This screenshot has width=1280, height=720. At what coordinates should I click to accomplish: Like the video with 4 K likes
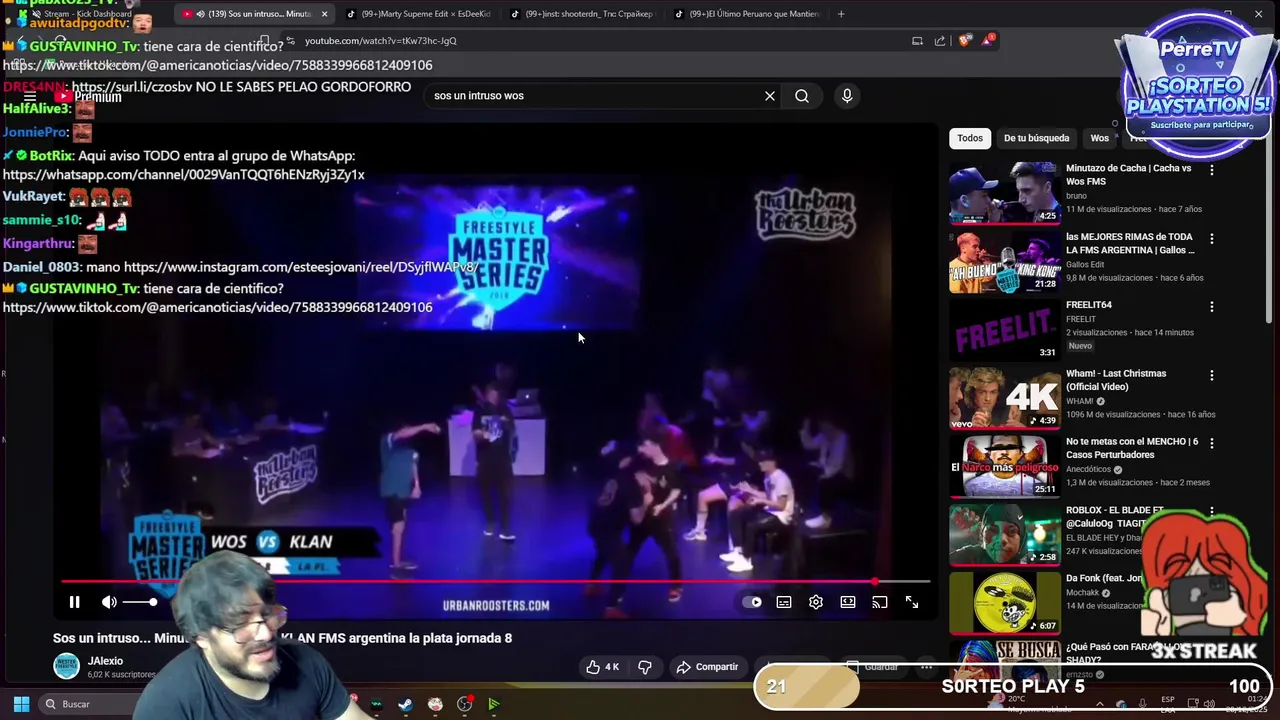[x=603, y=667]
